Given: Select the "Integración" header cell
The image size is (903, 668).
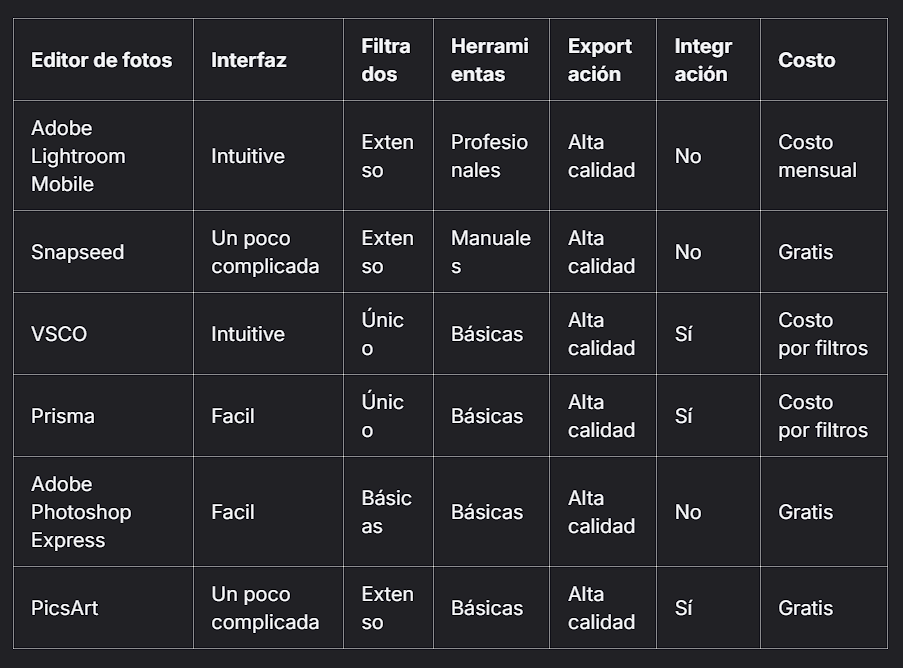Looking at the screenshot, I should [x=703, y=60].
